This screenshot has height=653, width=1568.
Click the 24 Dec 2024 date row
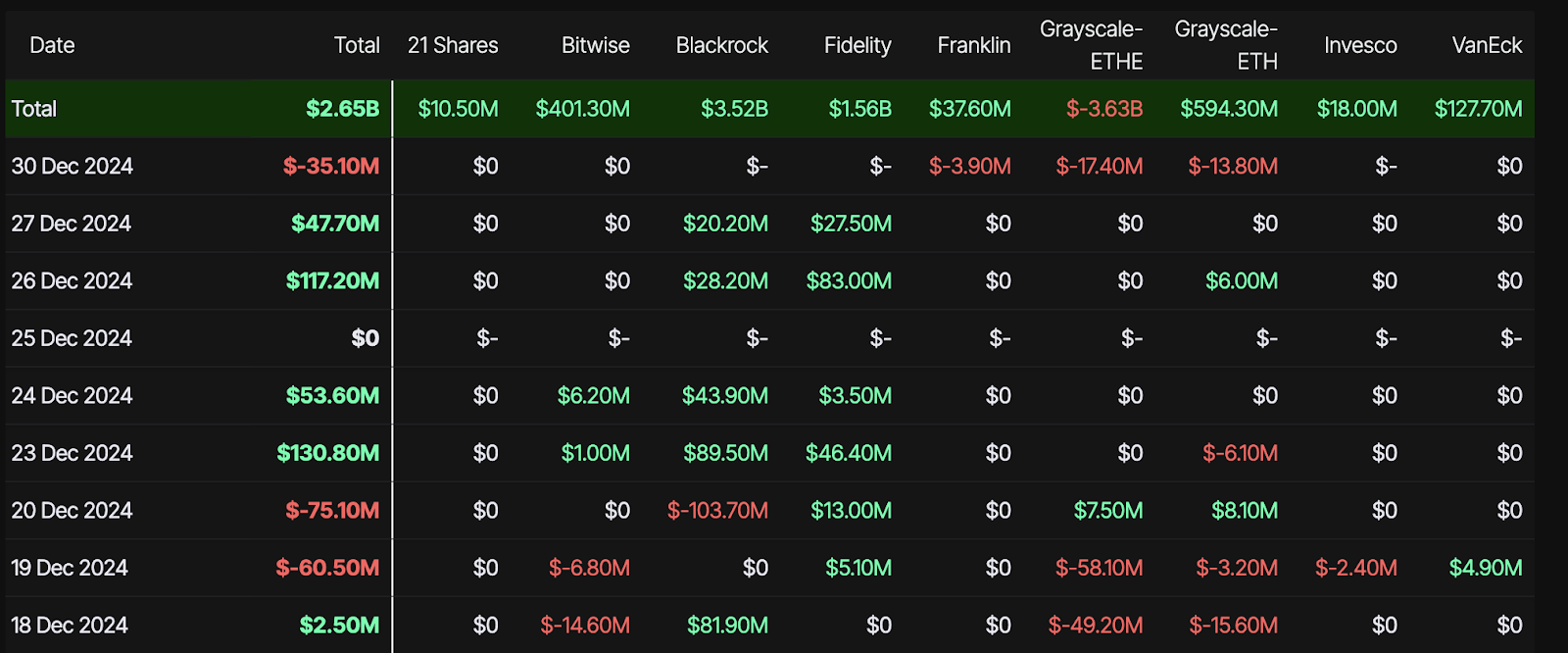point(769,395)
